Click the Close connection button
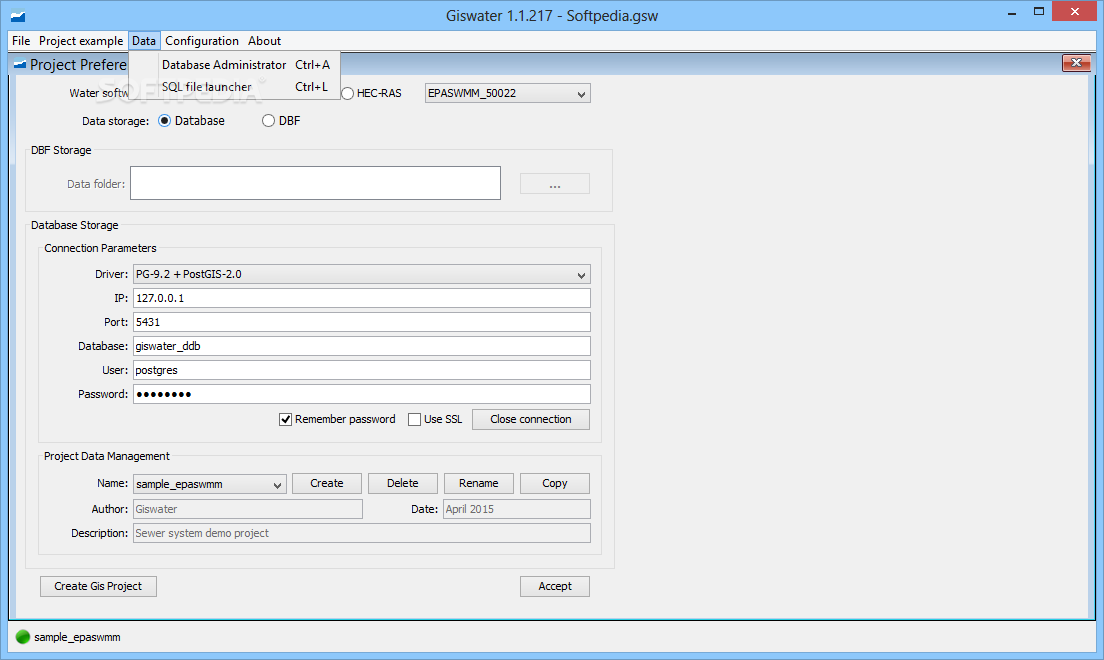Image resolution: width=1104 pixels, height=660 pixels. click(531, 419)
